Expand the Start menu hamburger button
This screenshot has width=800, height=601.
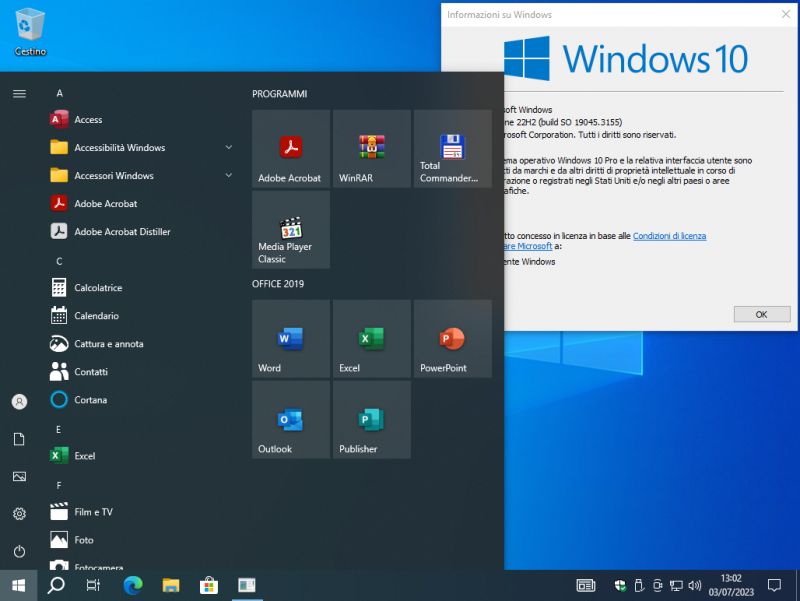(x=19, y=93)
